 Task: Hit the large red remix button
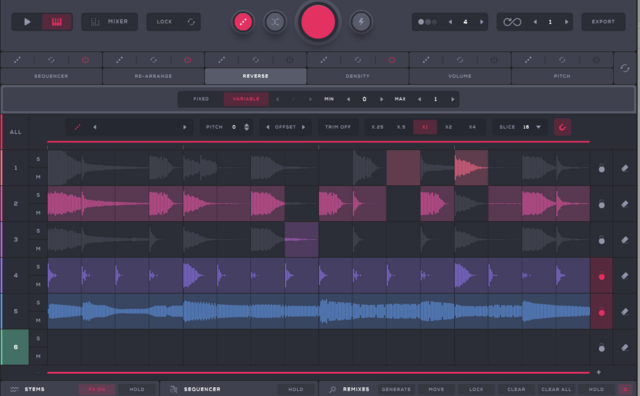tap(318, 22)
